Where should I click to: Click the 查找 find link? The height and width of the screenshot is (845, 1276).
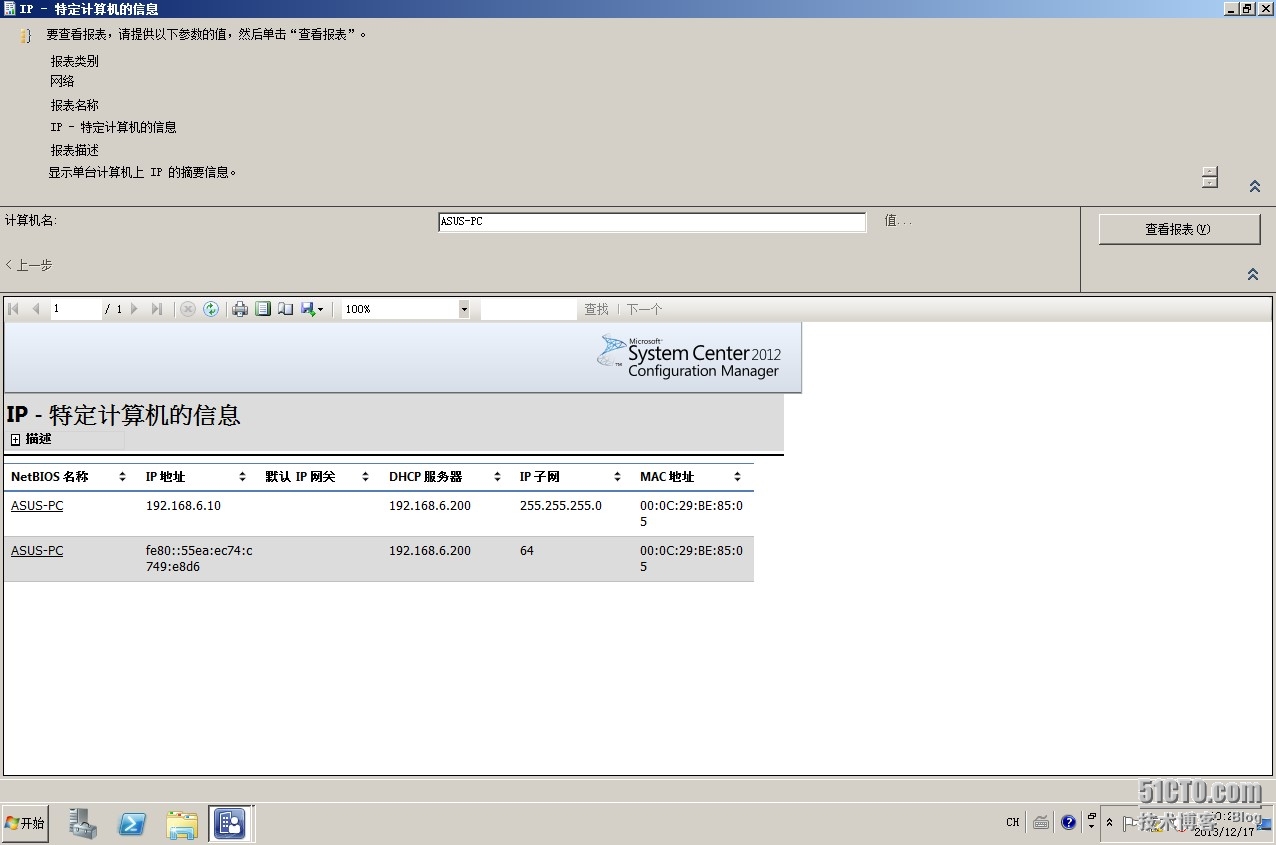click(x=597, y=309)
